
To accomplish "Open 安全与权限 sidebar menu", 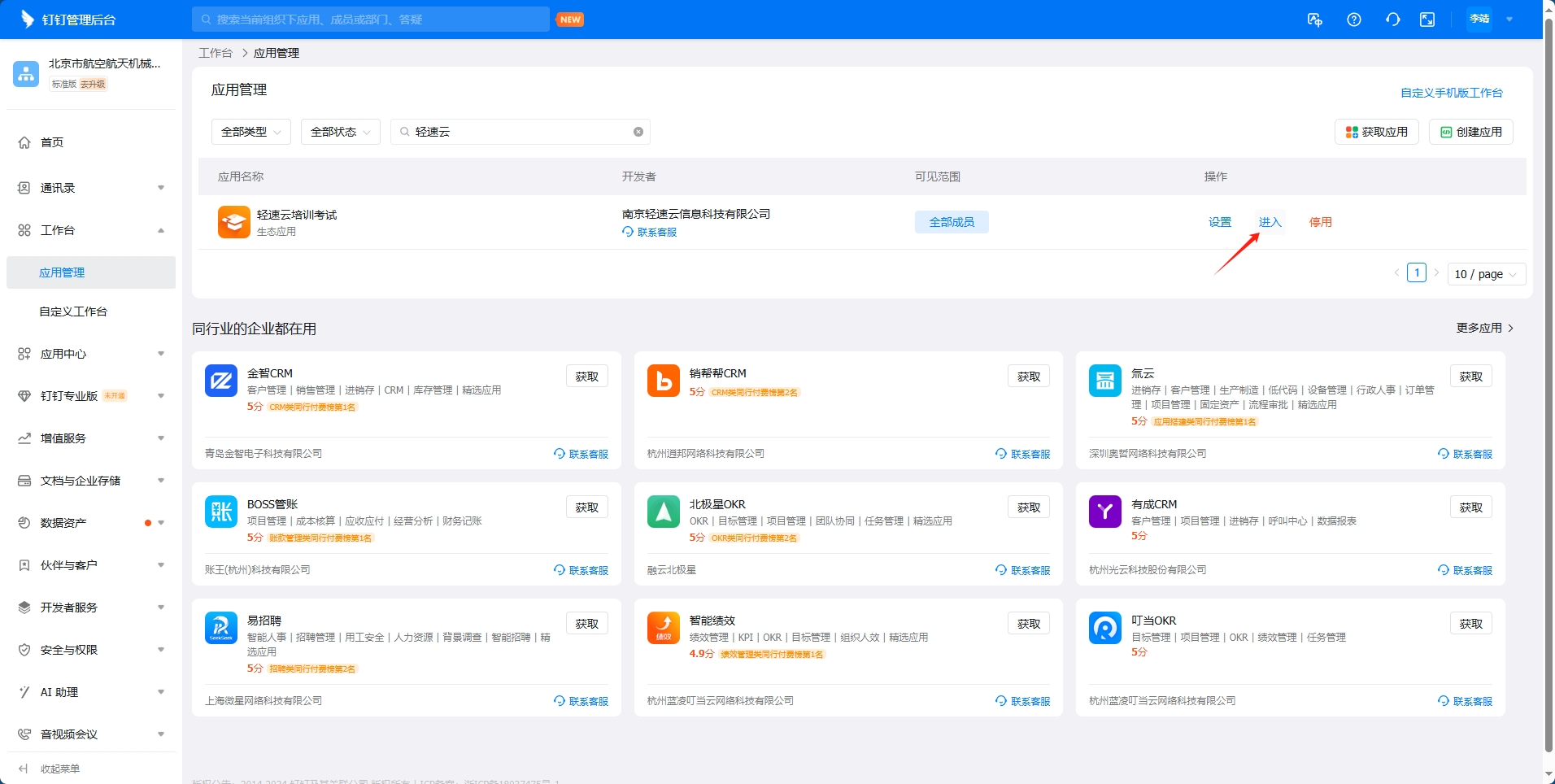I will pyautogui.click(x=91, y=650).
